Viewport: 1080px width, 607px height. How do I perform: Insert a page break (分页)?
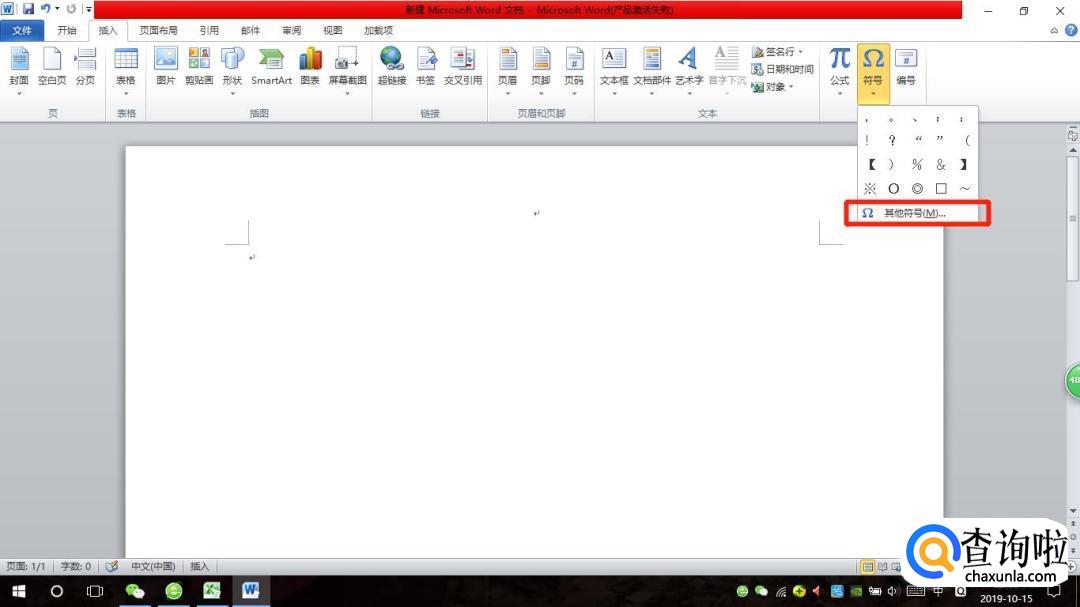pyautogui.click(x=85, y=69)
